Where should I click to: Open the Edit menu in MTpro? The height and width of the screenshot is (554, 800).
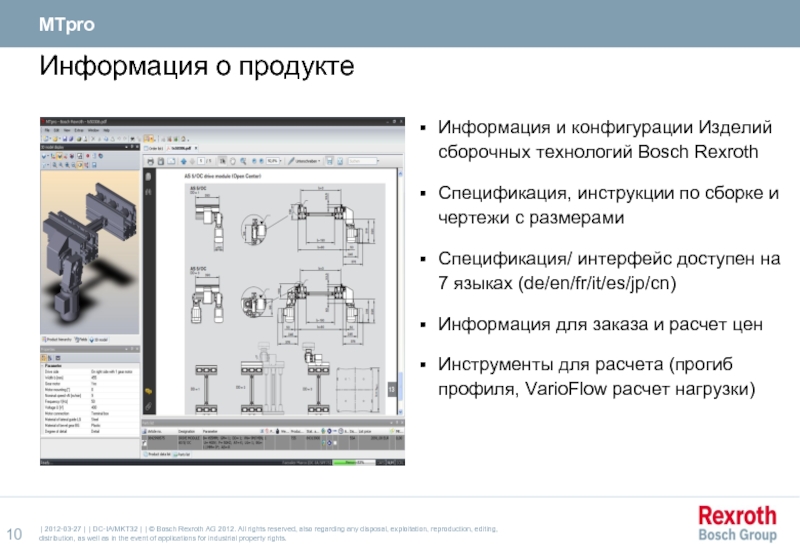[x=57, y=131]
